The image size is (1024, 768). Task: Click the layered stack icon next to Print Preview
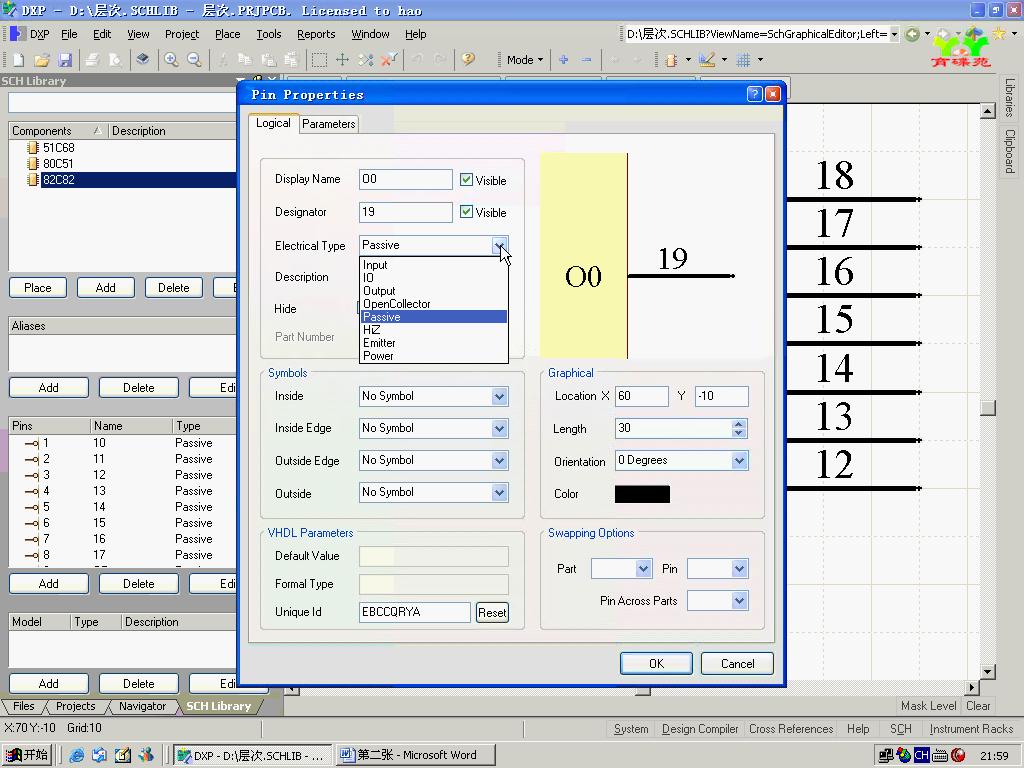coord(142,60)
